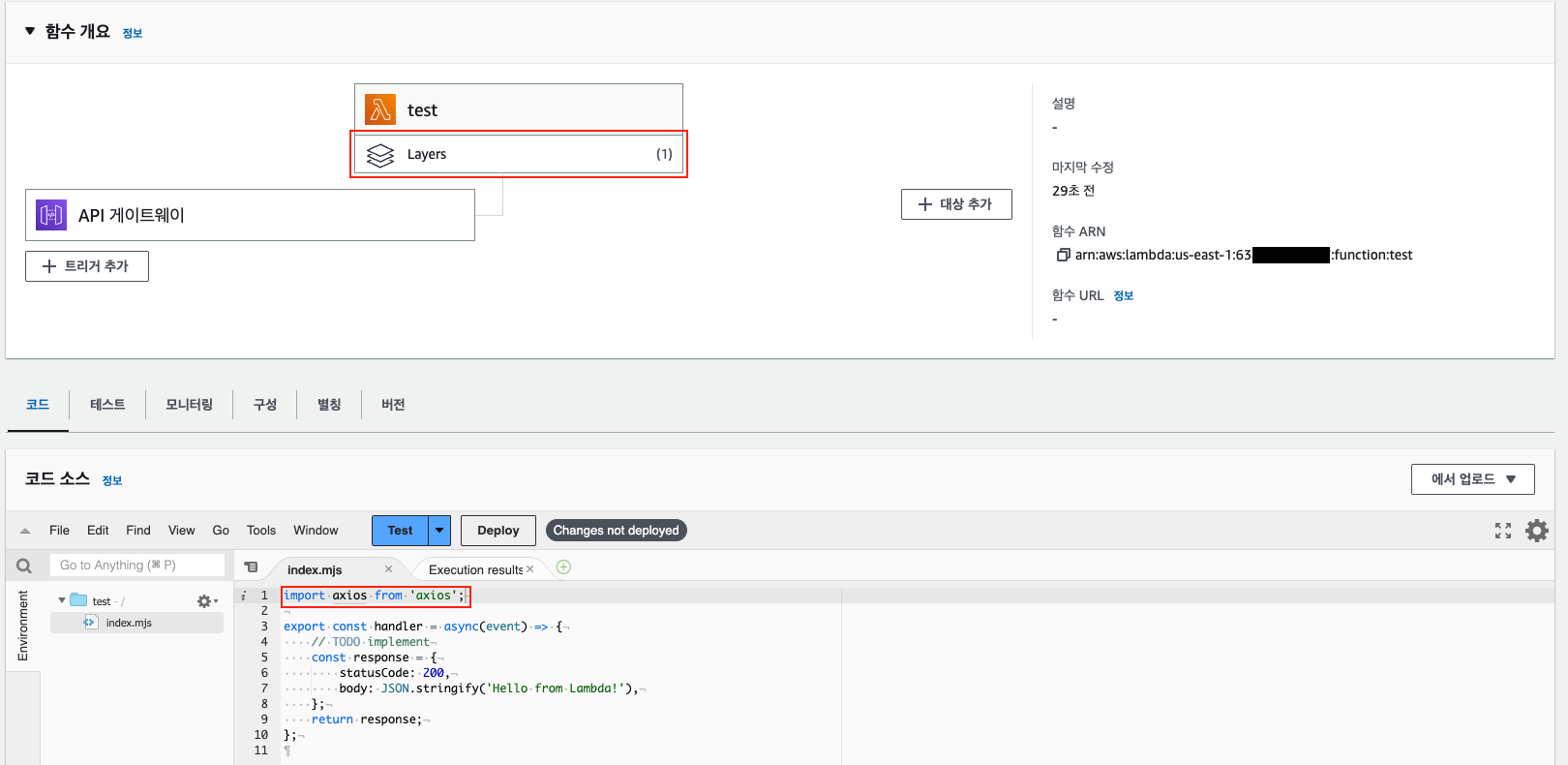This screenshot has width=1568, height=765.
Task: Open the Environment side panel tab
Action: pos(23,626)
